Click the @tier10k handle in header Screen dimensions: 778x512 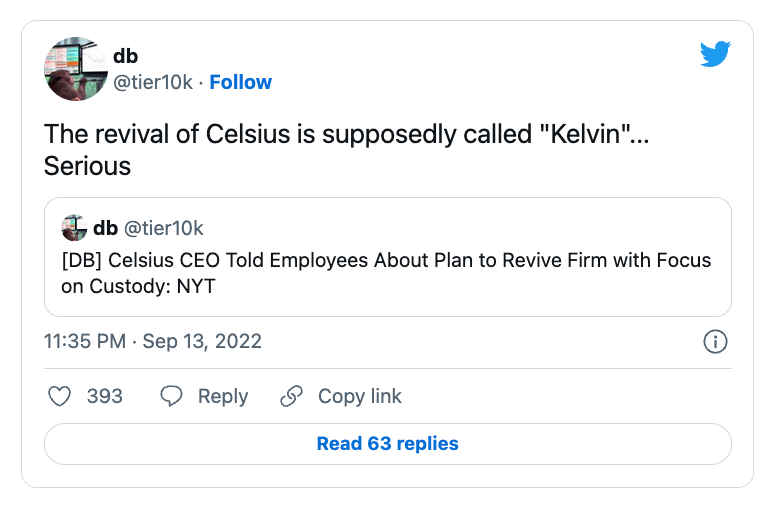pyautogui.click(x=153, y=82)
